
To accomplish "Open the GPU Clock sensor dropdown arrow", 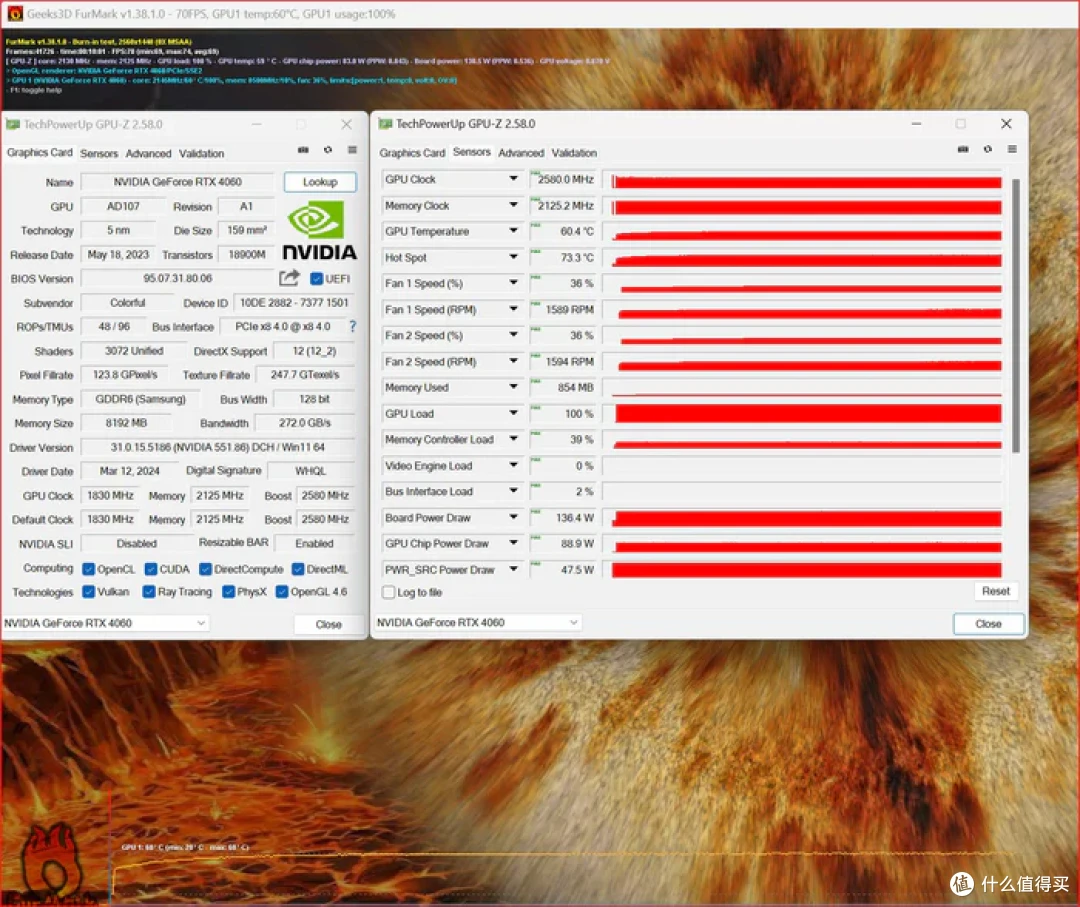I will 513,179.
